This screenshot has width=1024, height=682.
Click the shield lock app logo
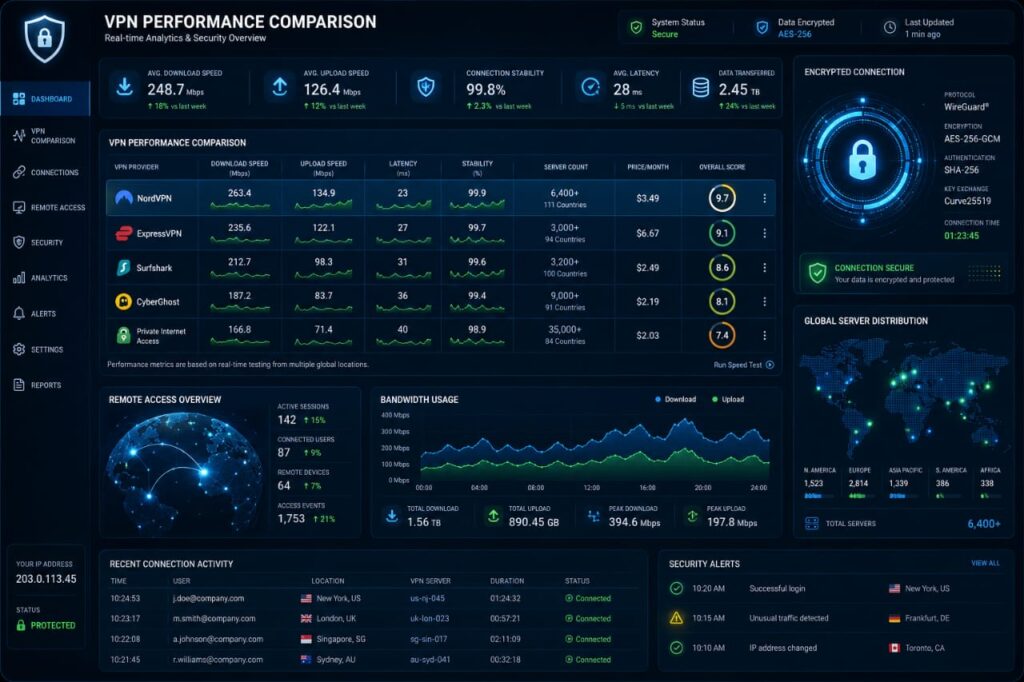44,39
